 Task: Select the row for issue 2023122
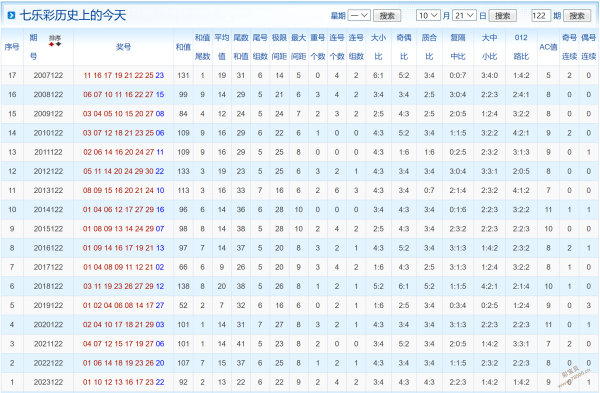[x=300, y=382]
